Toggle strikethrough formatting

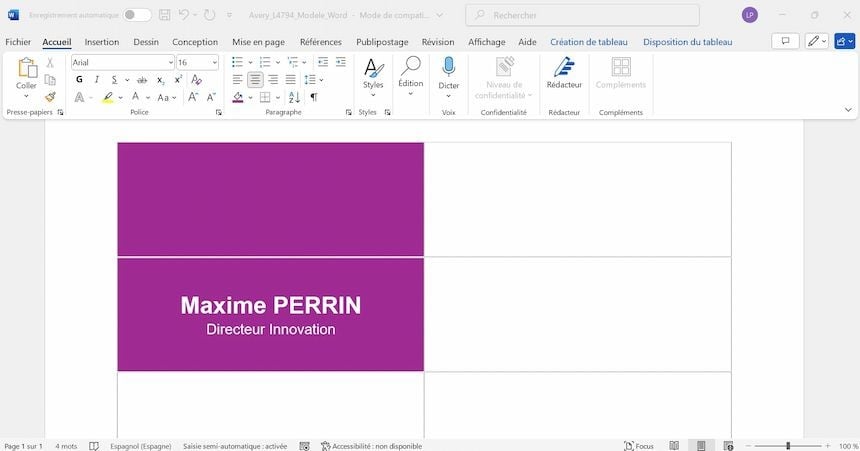click(x=142, y=80)
